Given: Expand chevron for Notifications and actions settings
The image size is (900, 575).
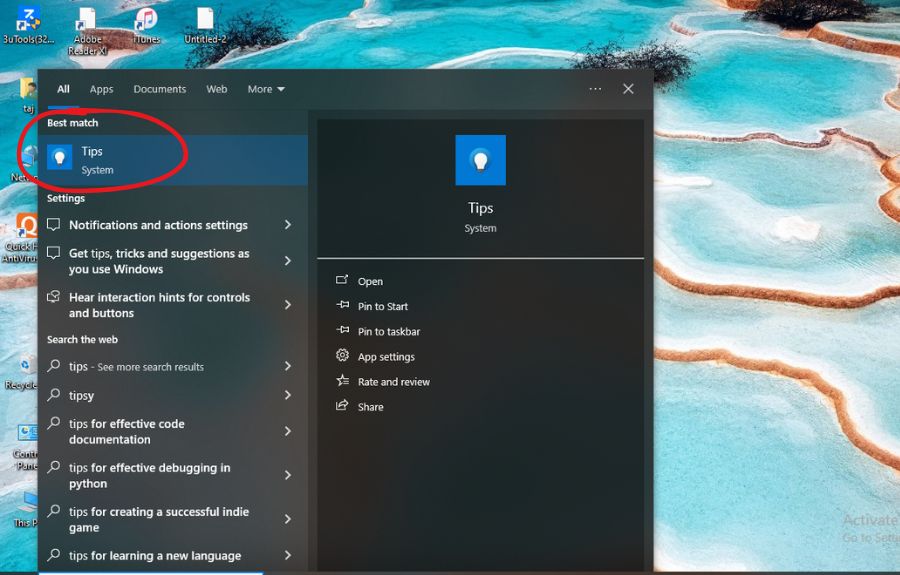Looking at the screenshot, I should (x=288, y=225).
